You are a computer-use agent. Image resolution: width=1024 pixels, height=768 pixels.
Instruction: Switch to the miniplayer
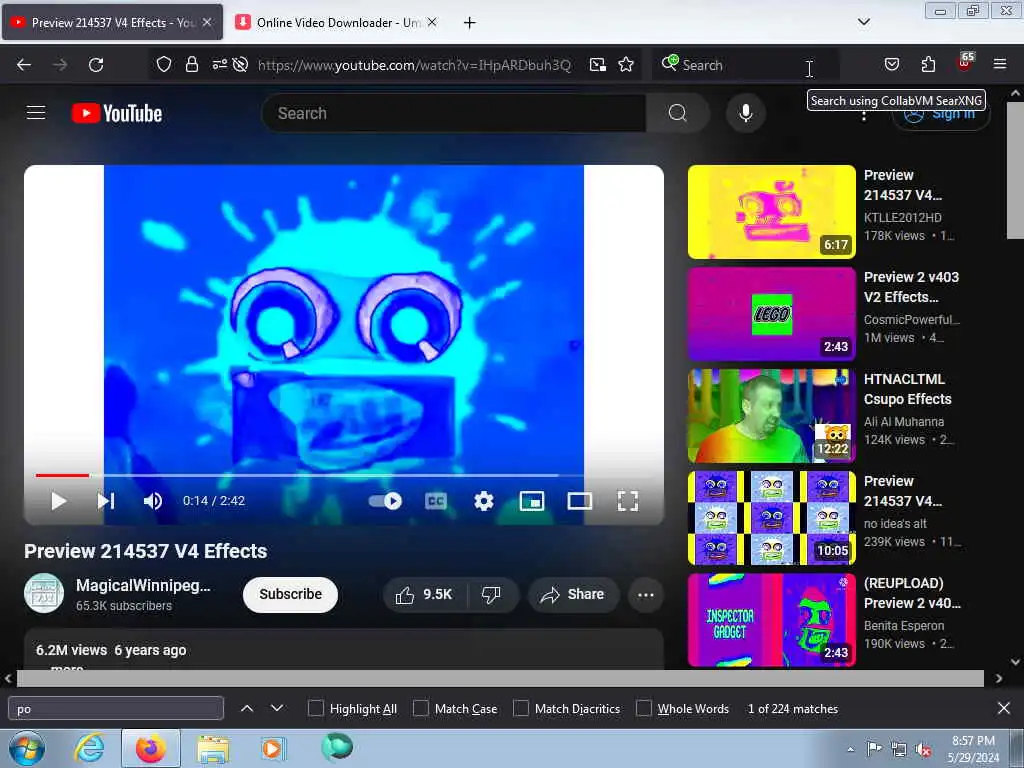[x=532, y=501]
